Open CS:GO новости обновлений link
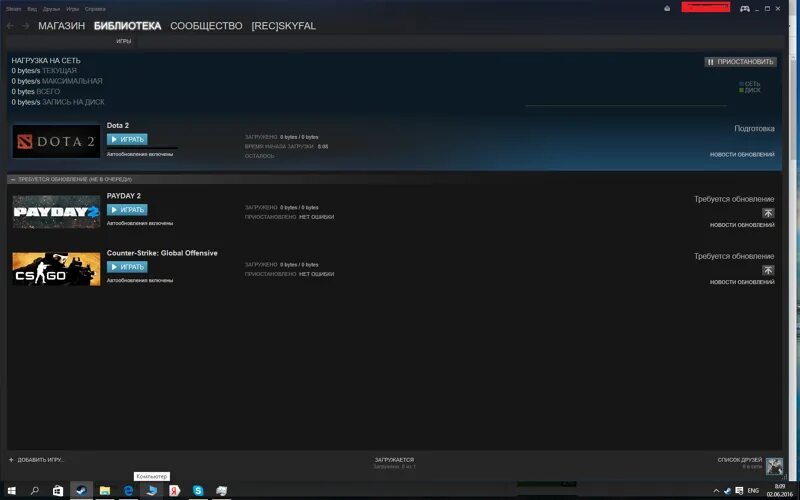 [742, 282]
